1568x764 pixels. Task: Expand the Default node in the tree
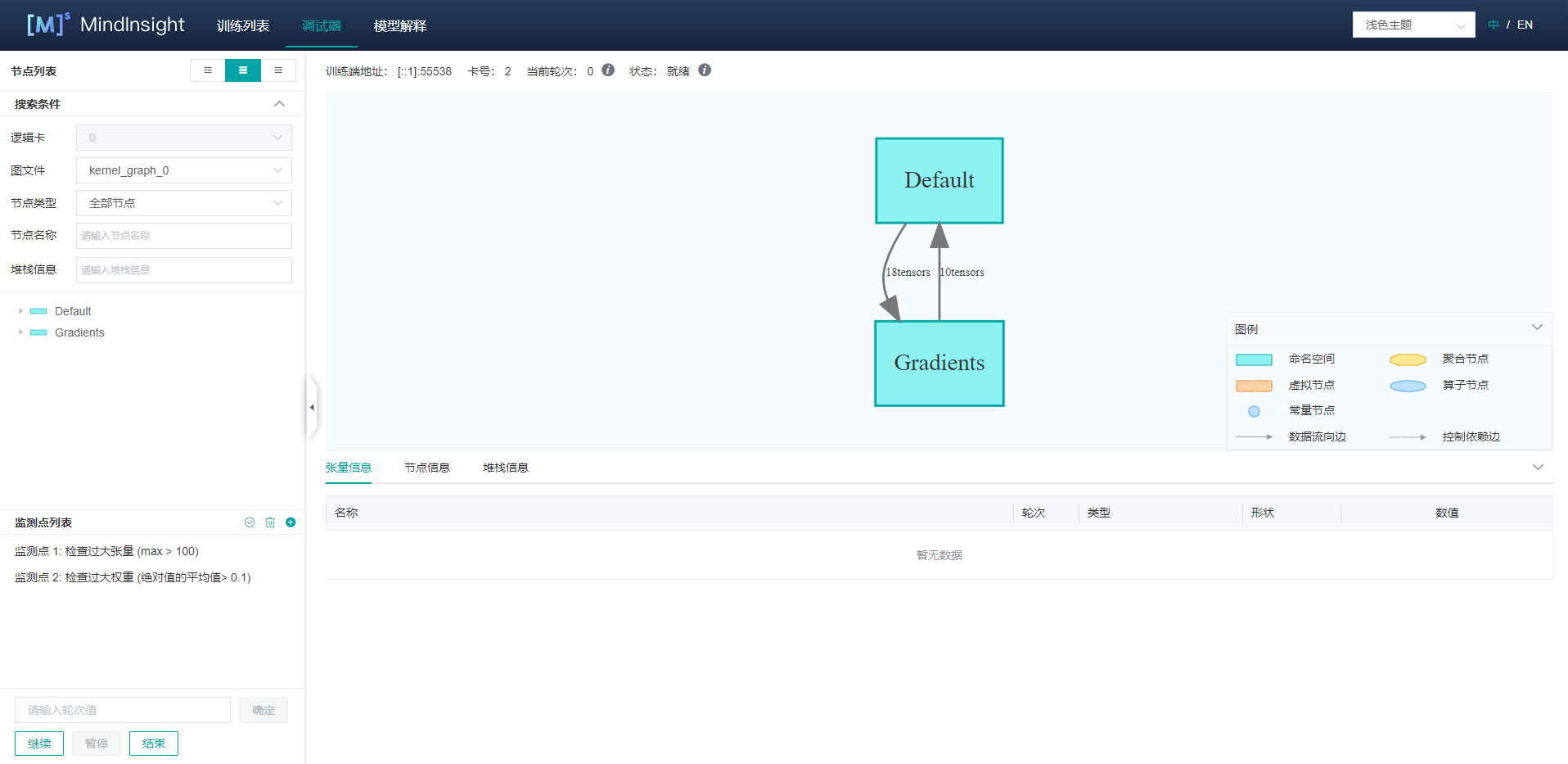click(x=20, y=311)
